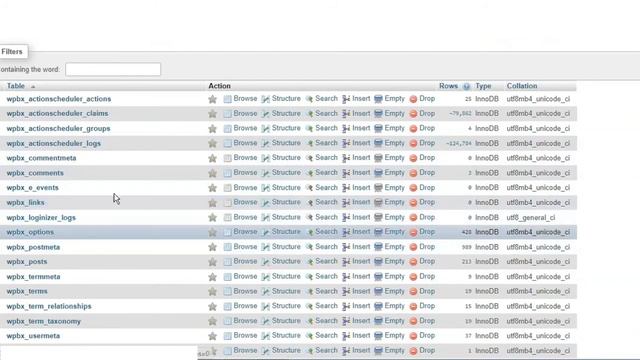Click Empty icon for wpbx_terms
This screenshot has height=360, width=640.
[378, 291]
